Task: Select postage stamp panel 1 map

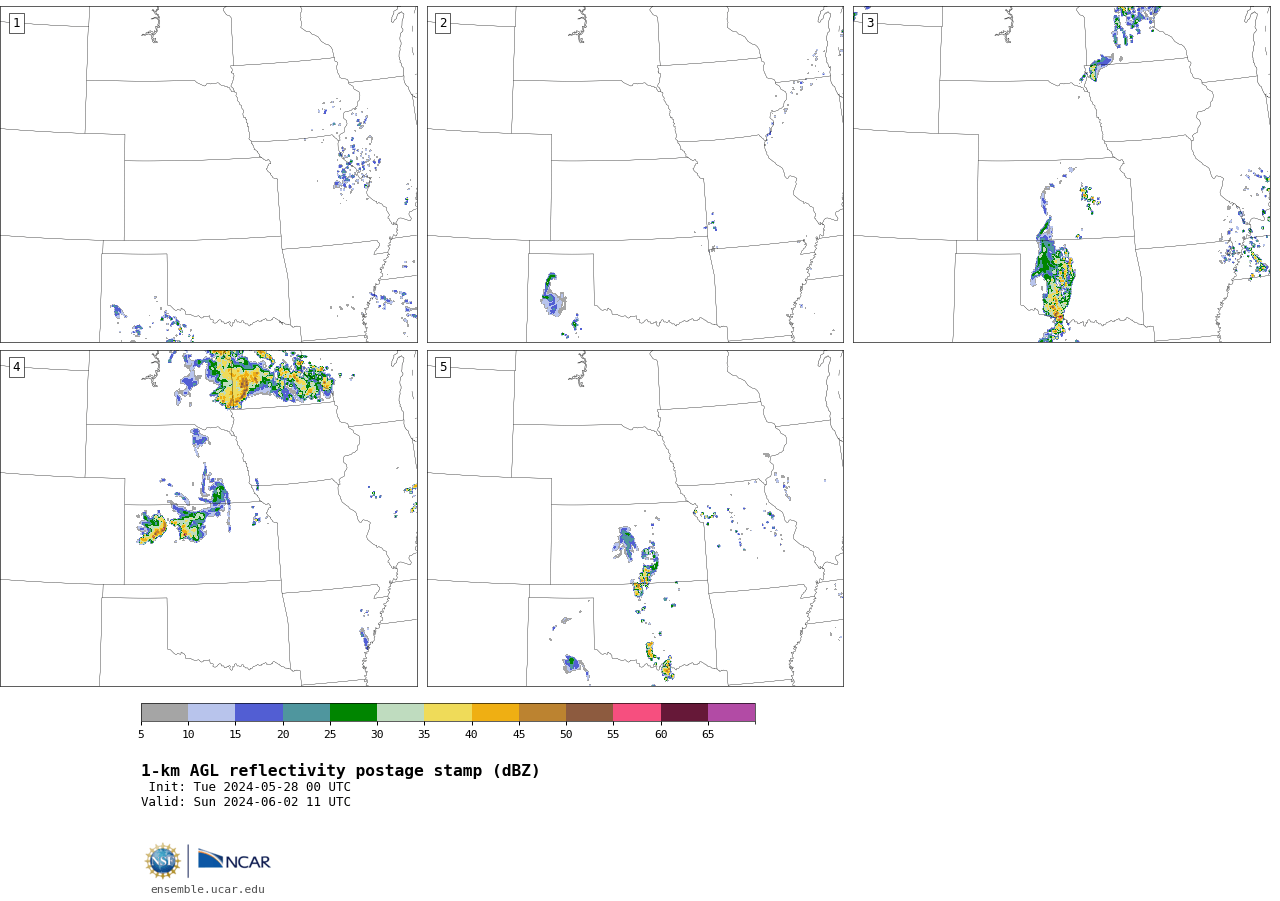Action: coord(208,174)
